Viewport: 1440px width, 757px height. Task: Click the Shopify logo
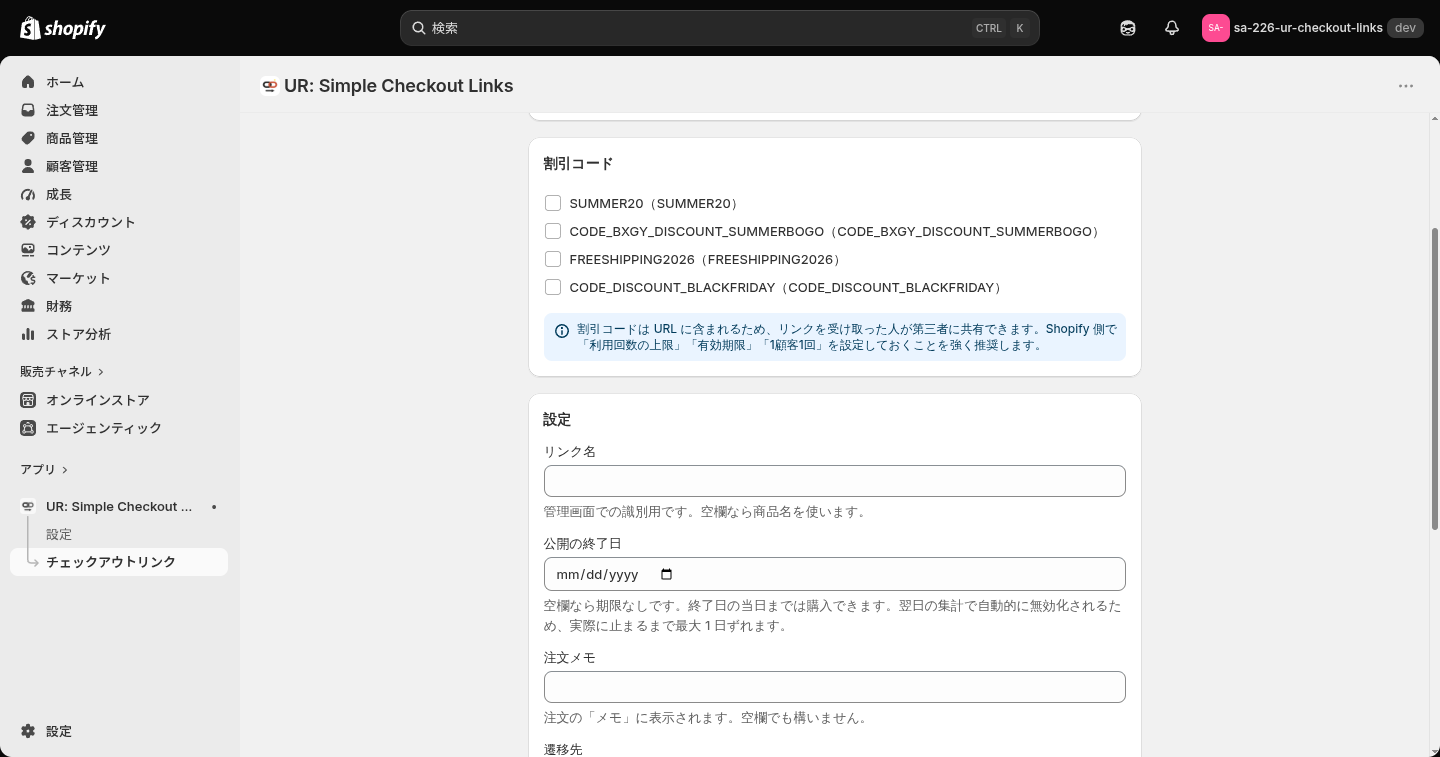[63, 28]
